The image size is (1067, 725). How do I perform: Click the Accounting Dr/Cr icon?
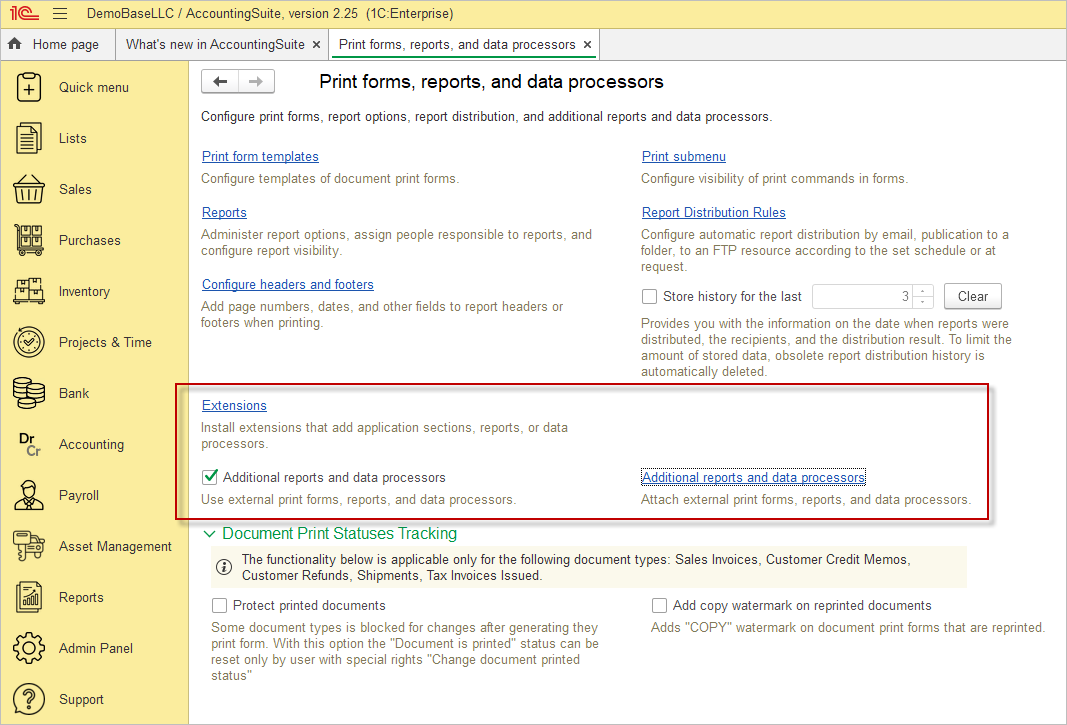29,444
